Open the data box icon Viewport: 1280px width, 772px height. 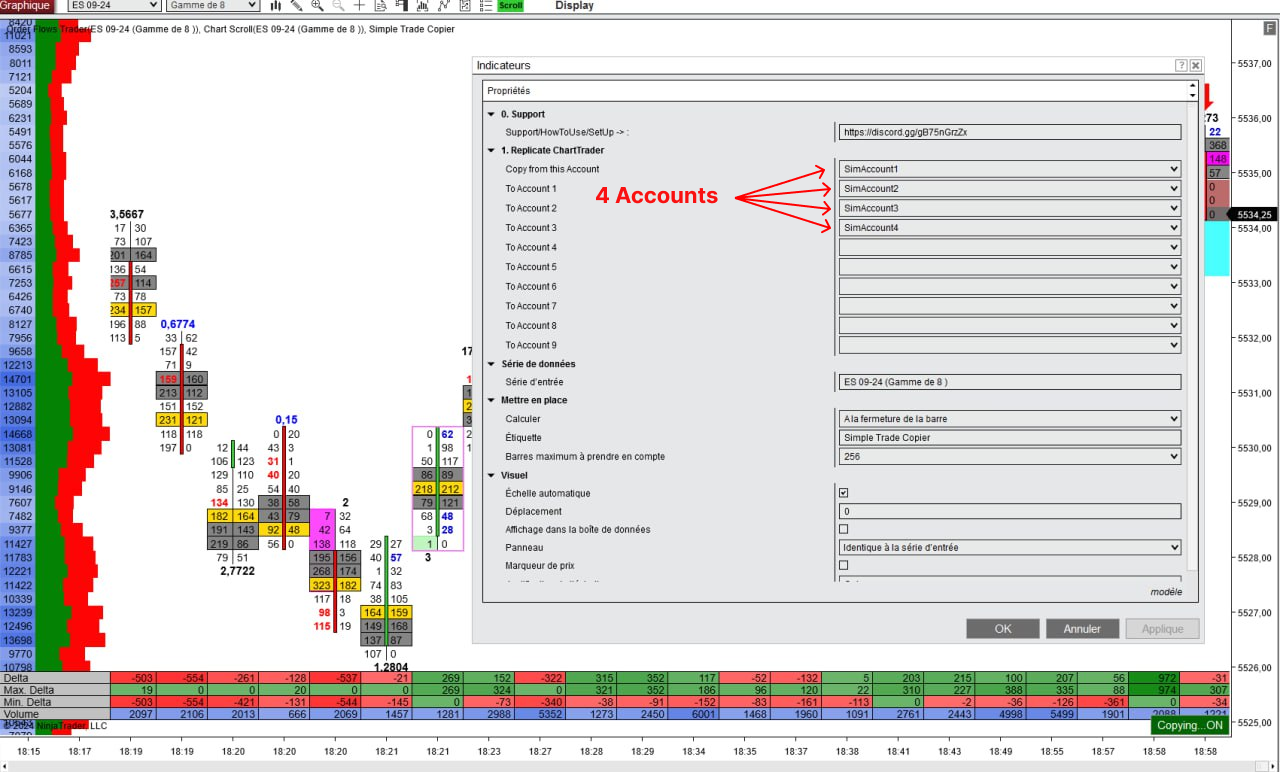point(381,5)
